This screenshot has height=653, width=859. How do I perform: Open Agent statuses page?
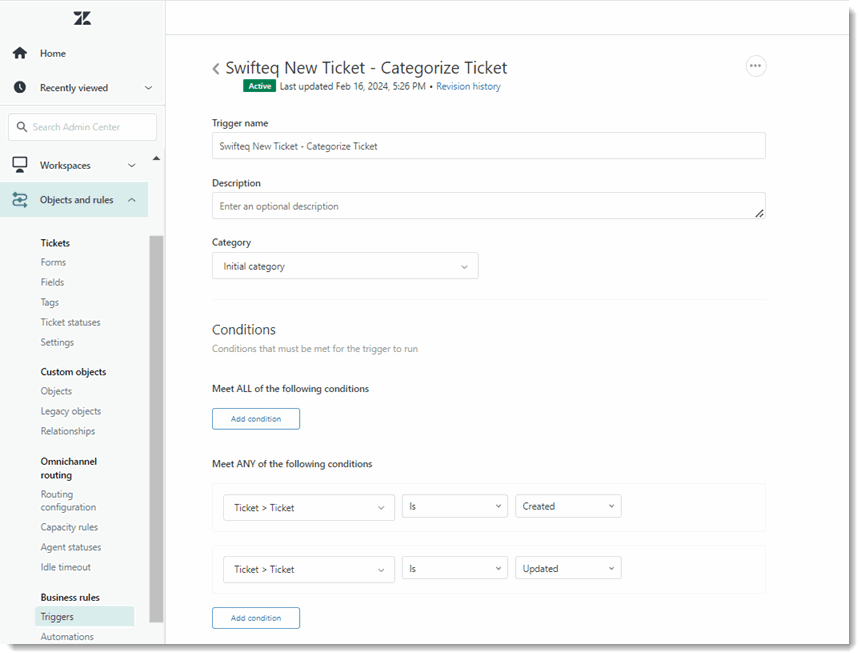[71, 547]
